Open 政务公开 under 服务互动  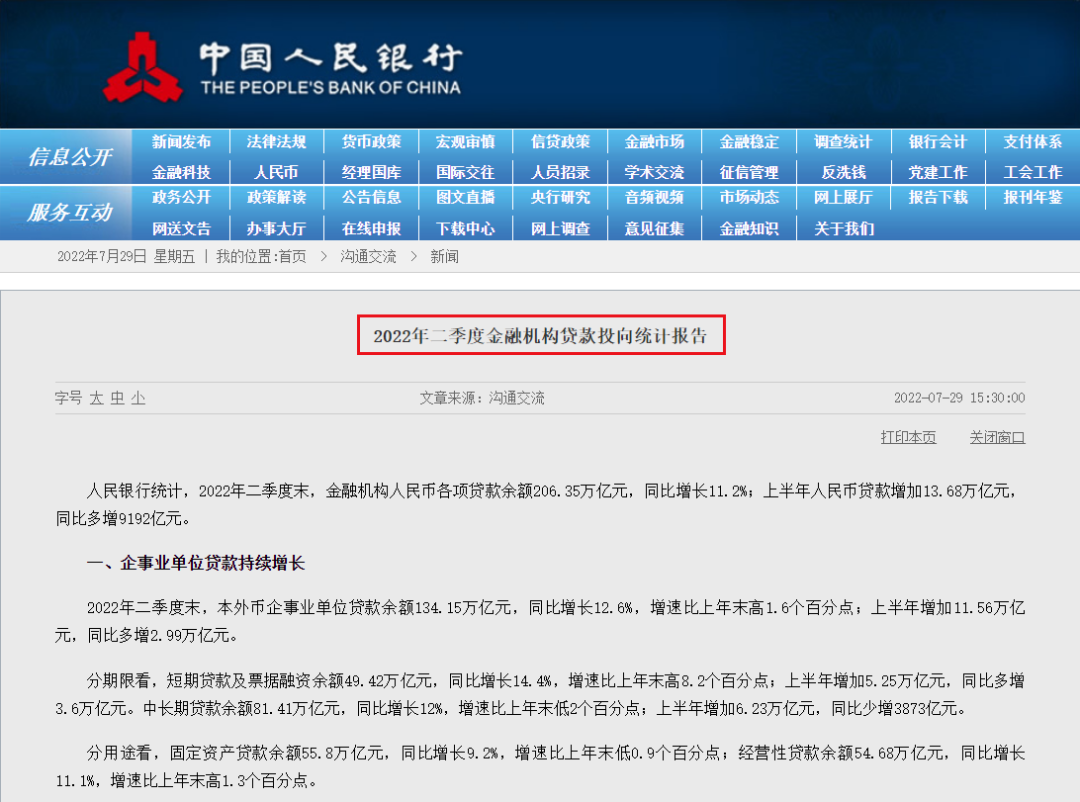click(x=182, y=197)
